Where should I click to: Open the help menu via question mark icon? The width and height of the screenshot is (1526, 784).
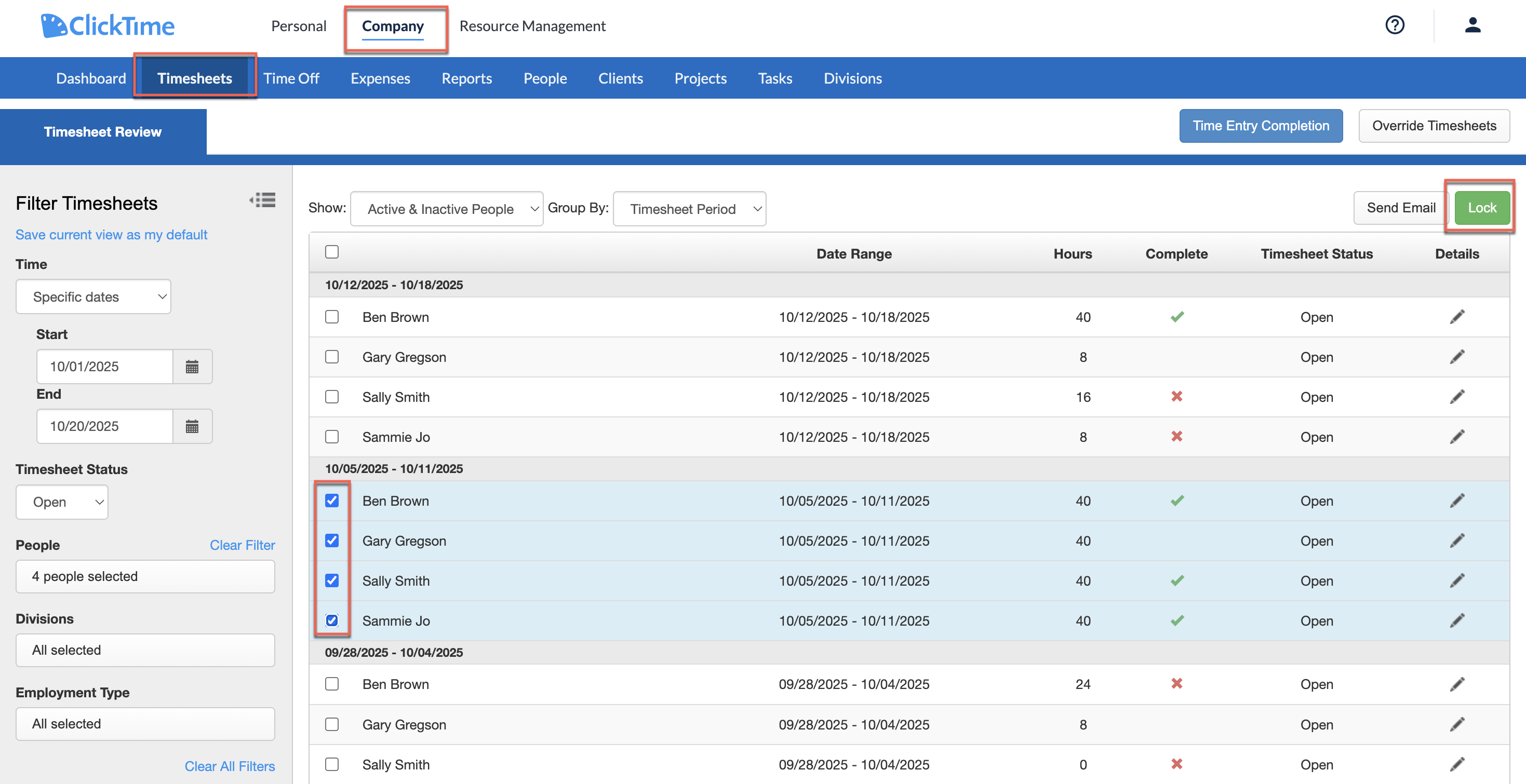point(1395,25)
